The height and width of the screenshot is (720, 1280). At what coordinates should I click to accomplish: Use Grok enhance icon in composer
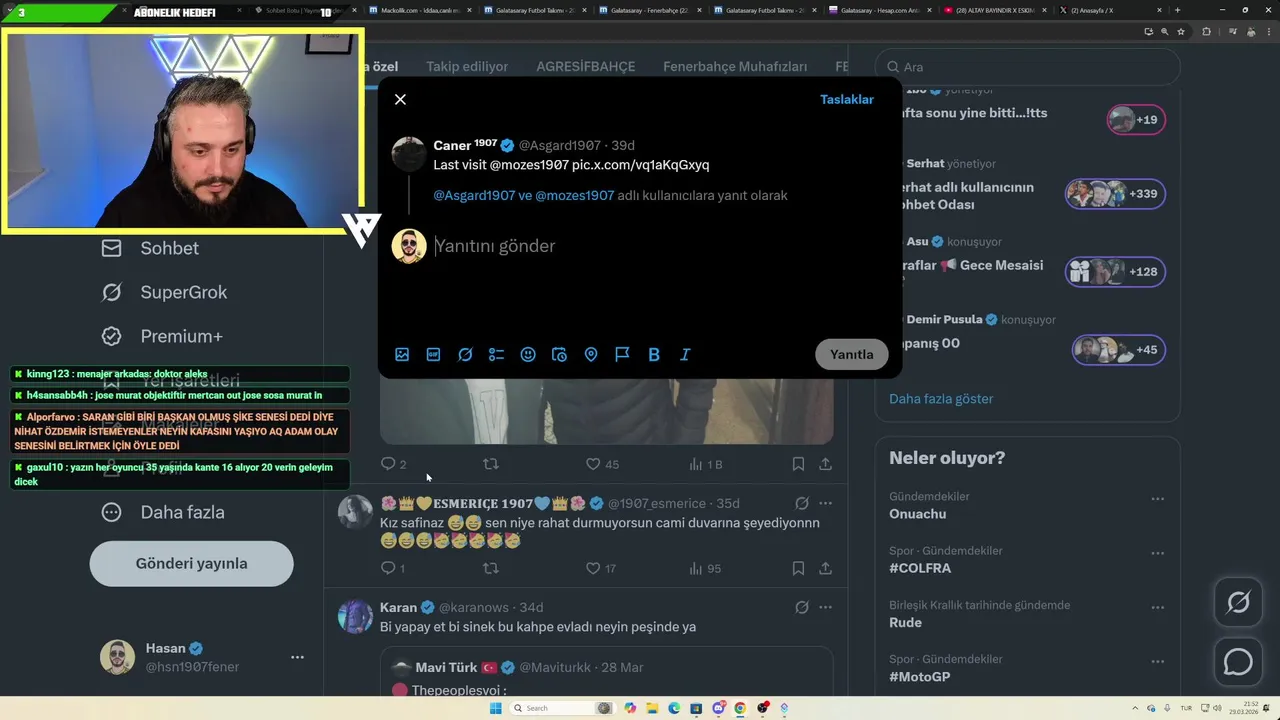click(x=465, y=354)
